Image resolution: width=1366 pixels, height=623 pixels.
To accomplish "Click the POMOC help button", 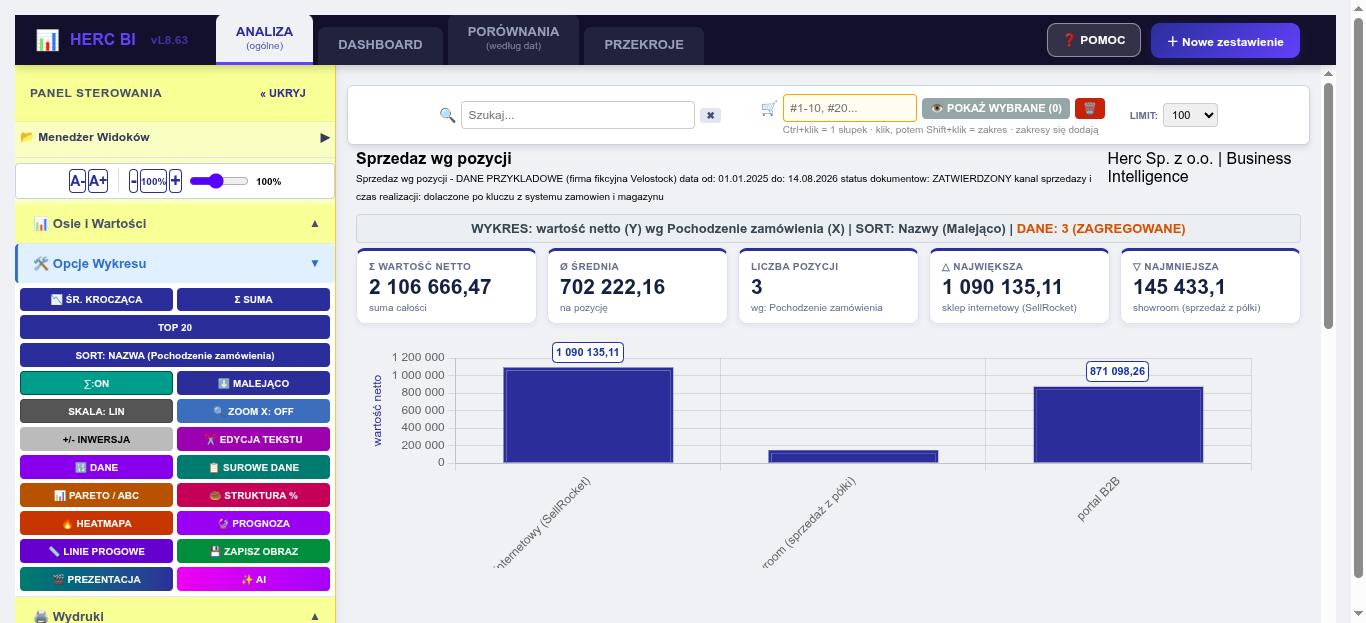I will pos(1094,40).
